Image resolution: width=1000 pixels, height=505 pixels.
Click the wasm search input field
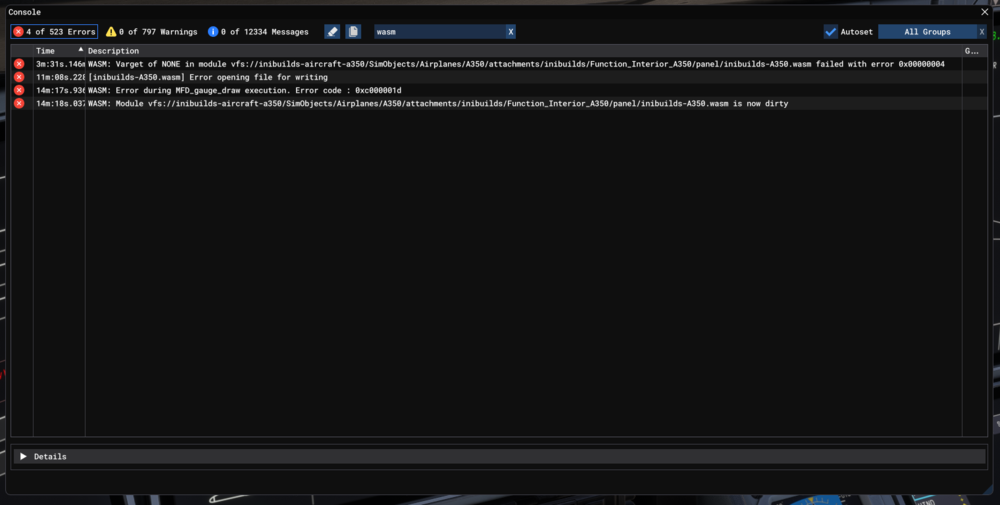438,32
